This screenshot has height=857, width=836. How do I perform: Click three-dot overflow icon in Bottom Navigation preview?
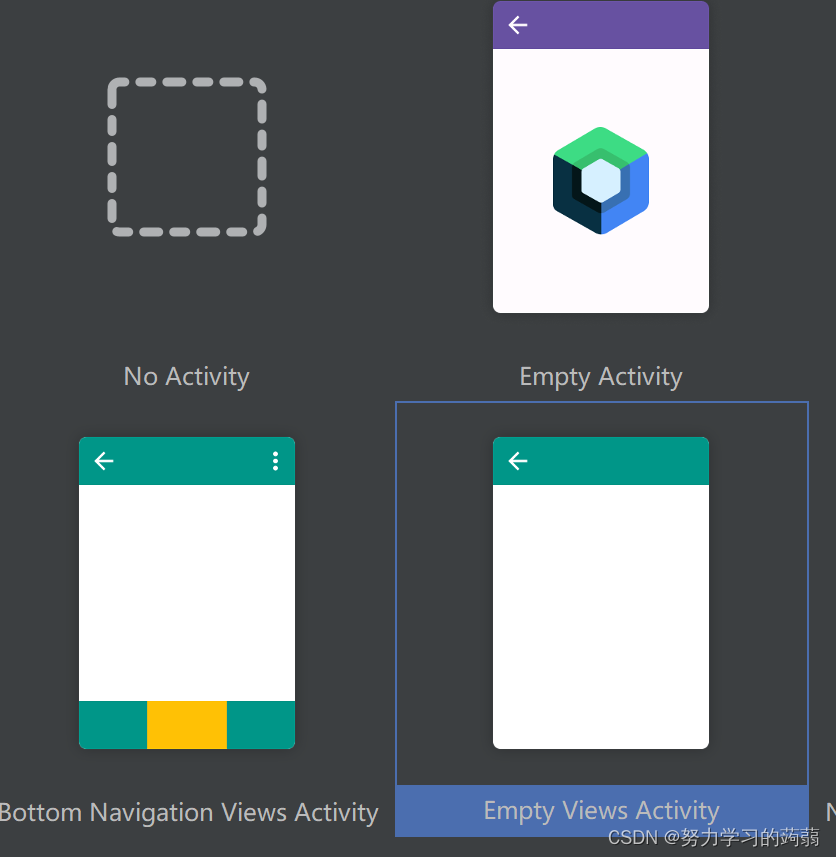click(x=275, y=461)
